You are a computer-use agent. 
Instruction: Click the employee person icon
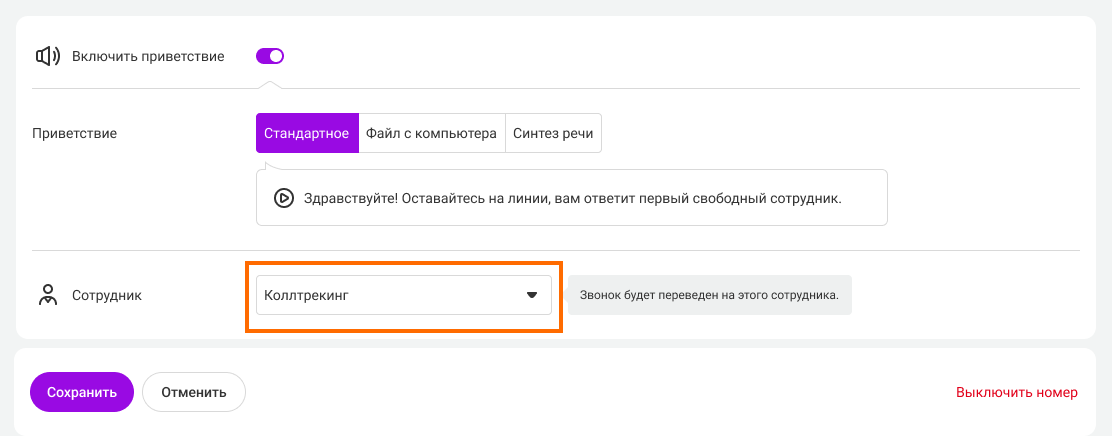click(x=47, y=296)
